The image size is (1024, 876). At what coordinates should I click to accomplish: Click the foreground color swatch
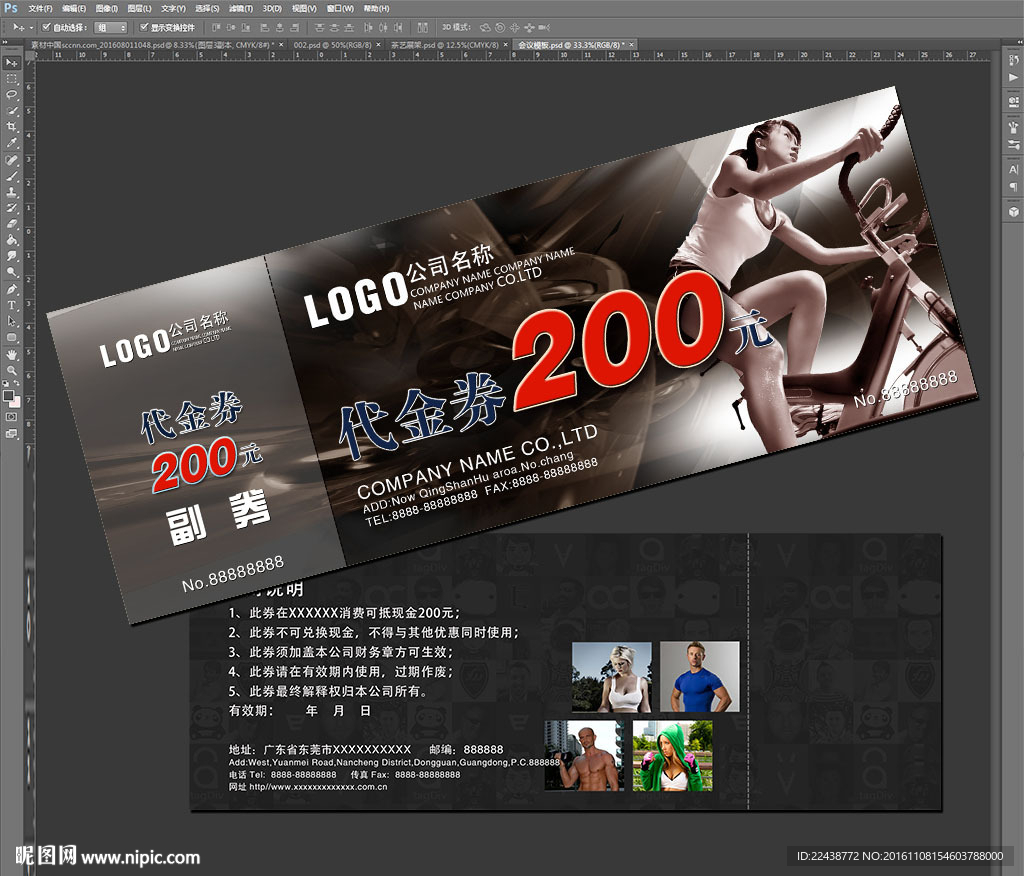coord(8,396)
